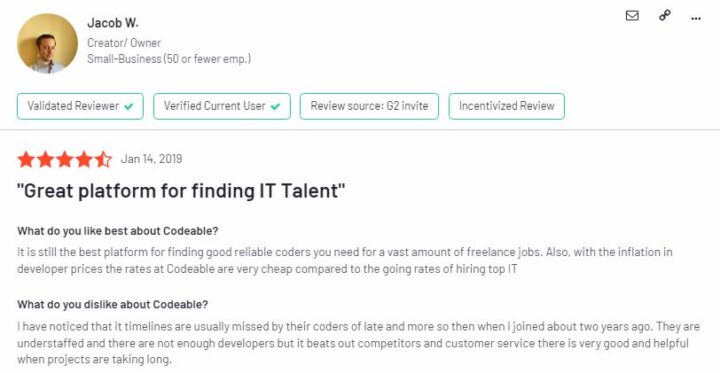Viewport: 720px width, 373px height.
Task: Click the green checkmark in Verified Current User
Action: point(275,107)
